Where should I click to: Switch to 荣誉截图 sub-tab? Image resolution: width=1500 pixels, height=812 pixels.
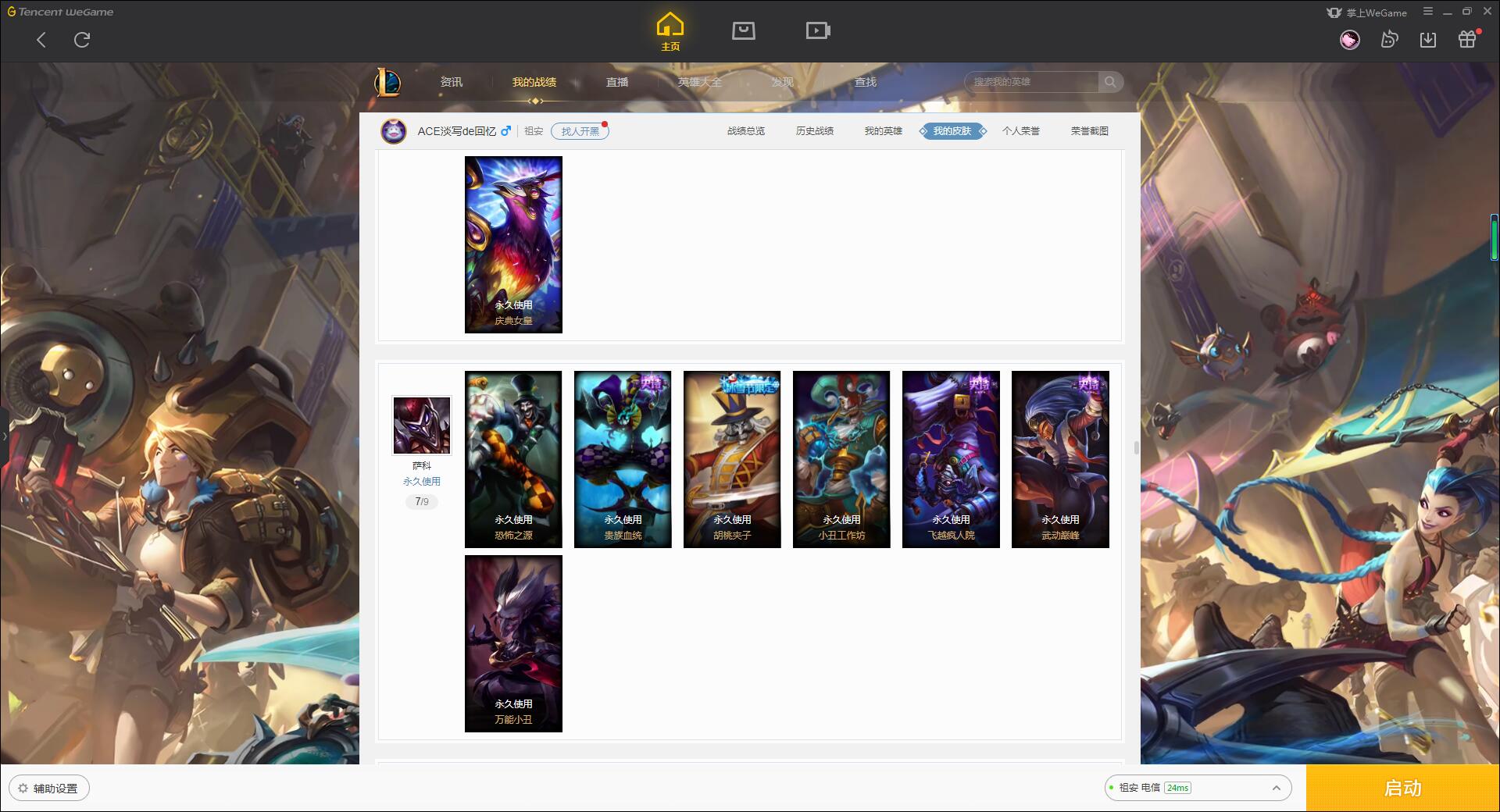click(1090, 131)
